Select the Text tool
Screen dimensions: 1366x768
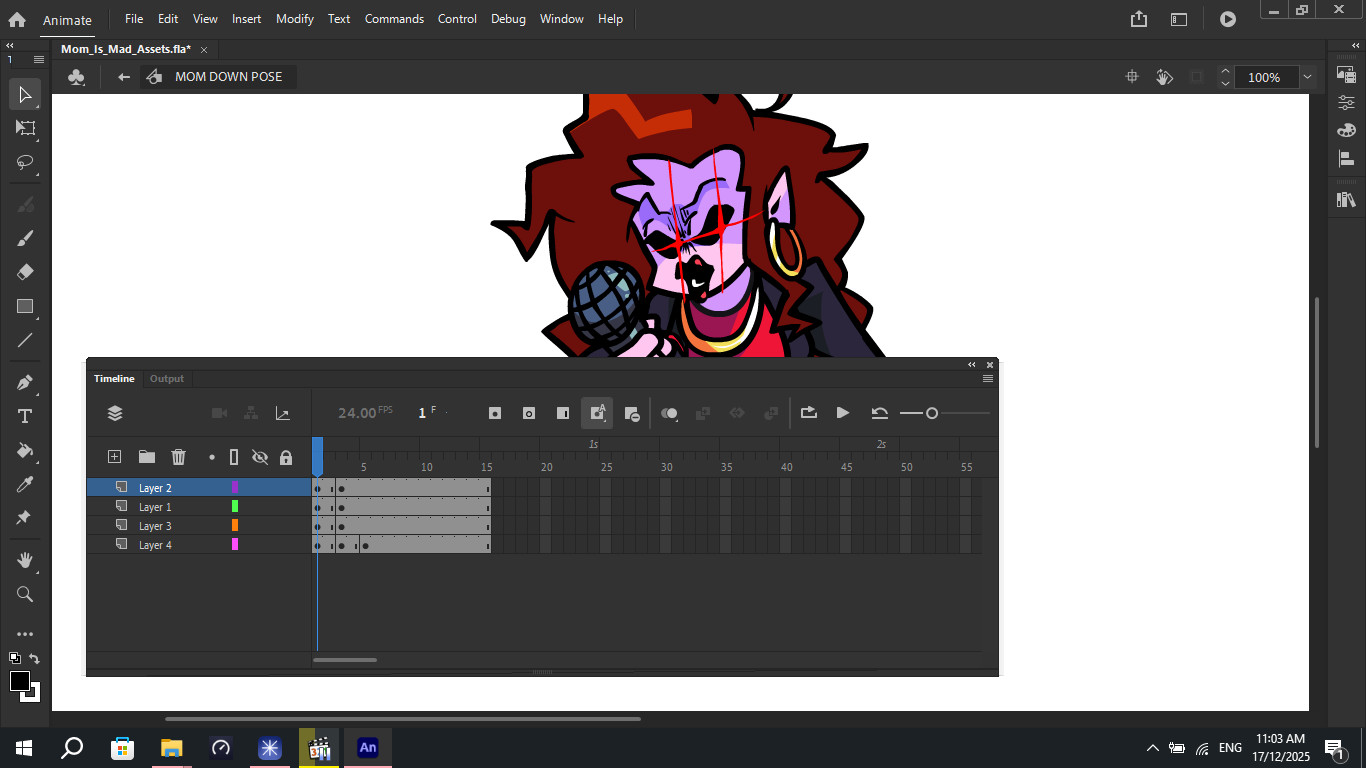(25, 417)
